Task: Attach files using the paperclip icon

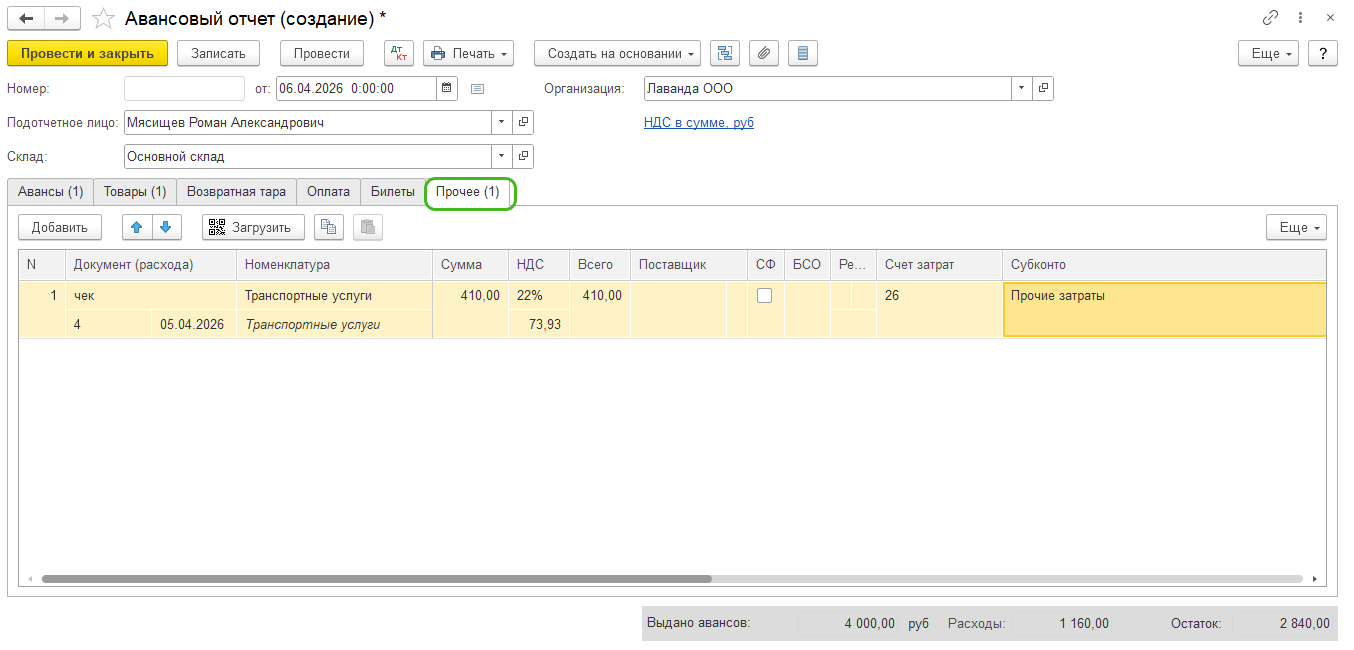Action: click(x=764, y=53)
